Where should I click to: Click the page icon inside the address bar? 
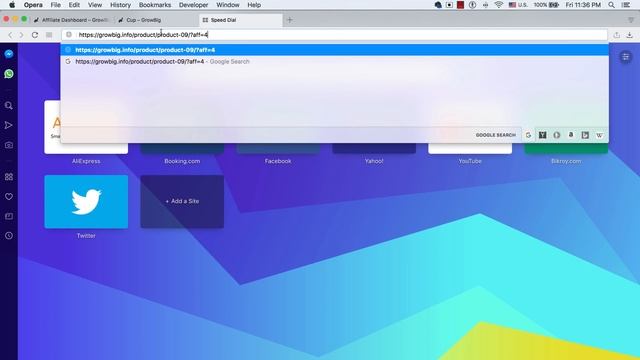pyautogui.click(x=69, y=35)
